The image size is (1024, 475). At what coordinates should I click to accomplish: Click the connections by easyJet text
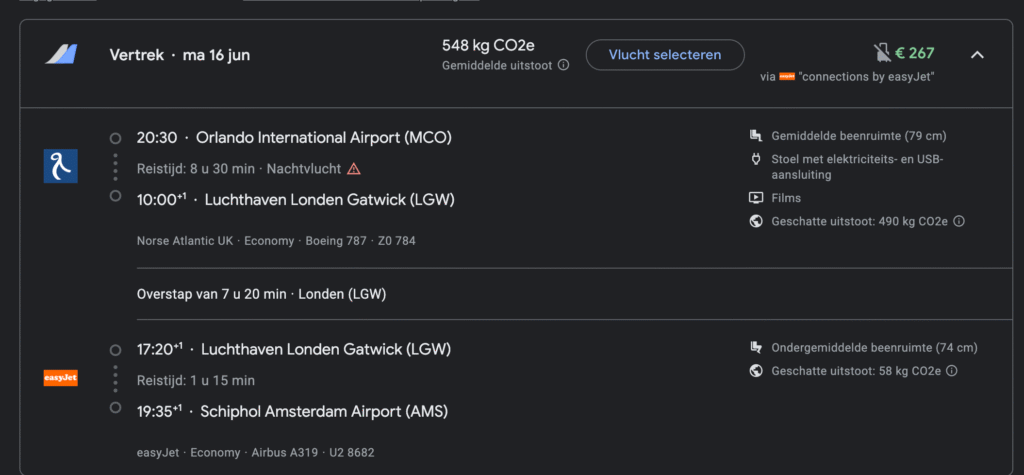click(866, 77)
